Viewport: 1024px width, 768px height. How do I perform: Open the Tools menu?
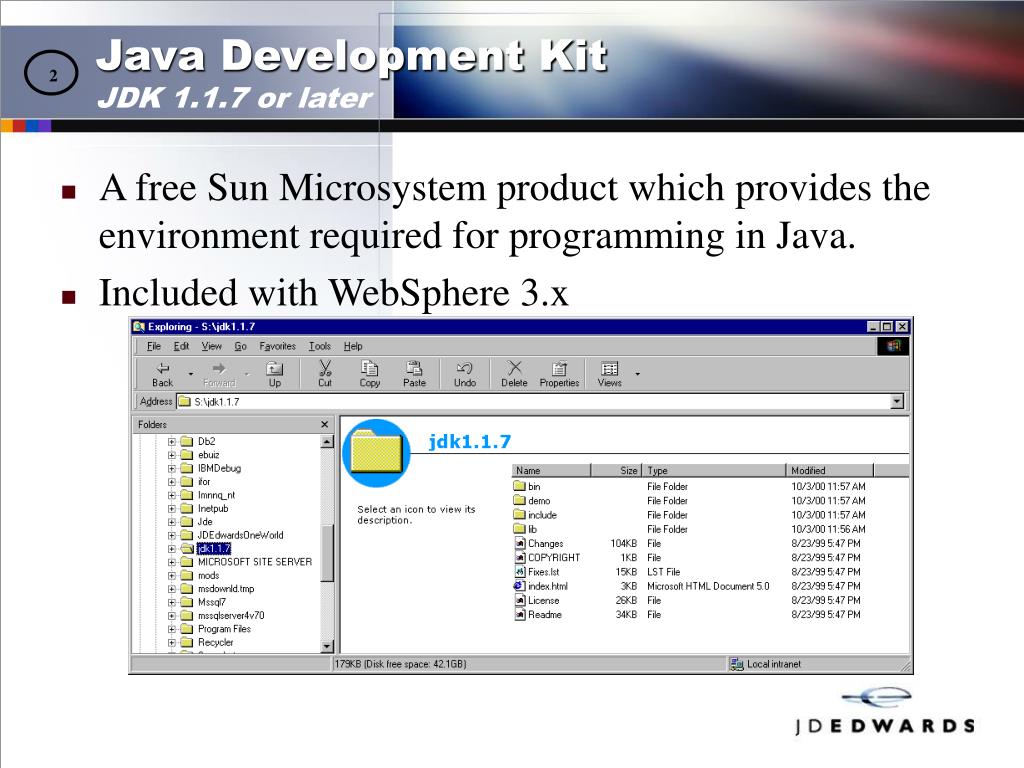(319, 346)
